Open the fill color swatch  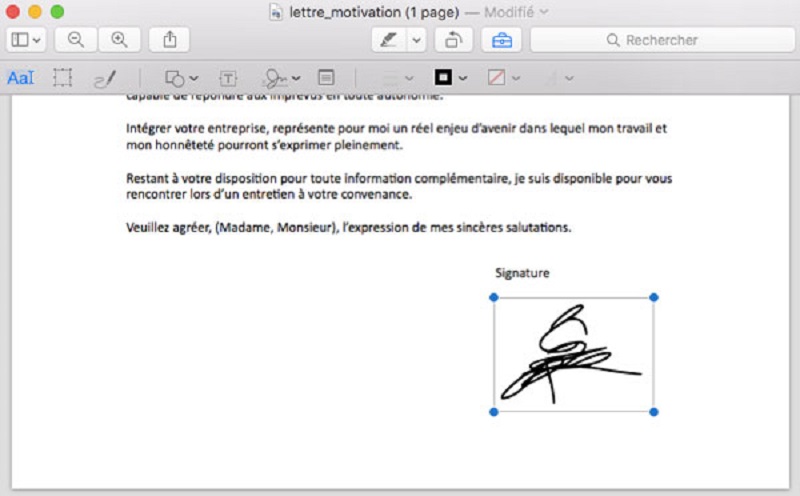496,78
